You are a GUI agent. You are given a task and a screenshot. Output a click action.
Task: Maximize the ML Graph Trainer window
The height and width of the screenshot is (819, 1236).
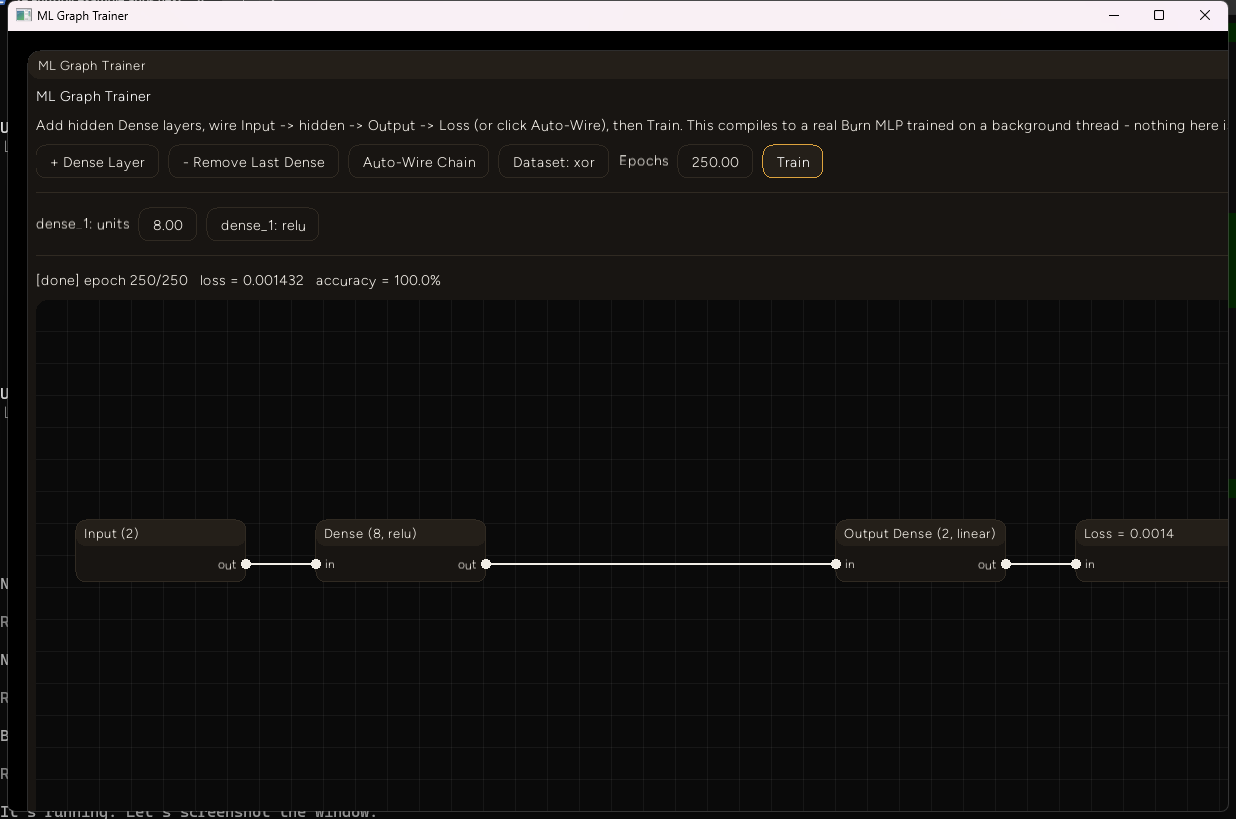coord(1159,15)
